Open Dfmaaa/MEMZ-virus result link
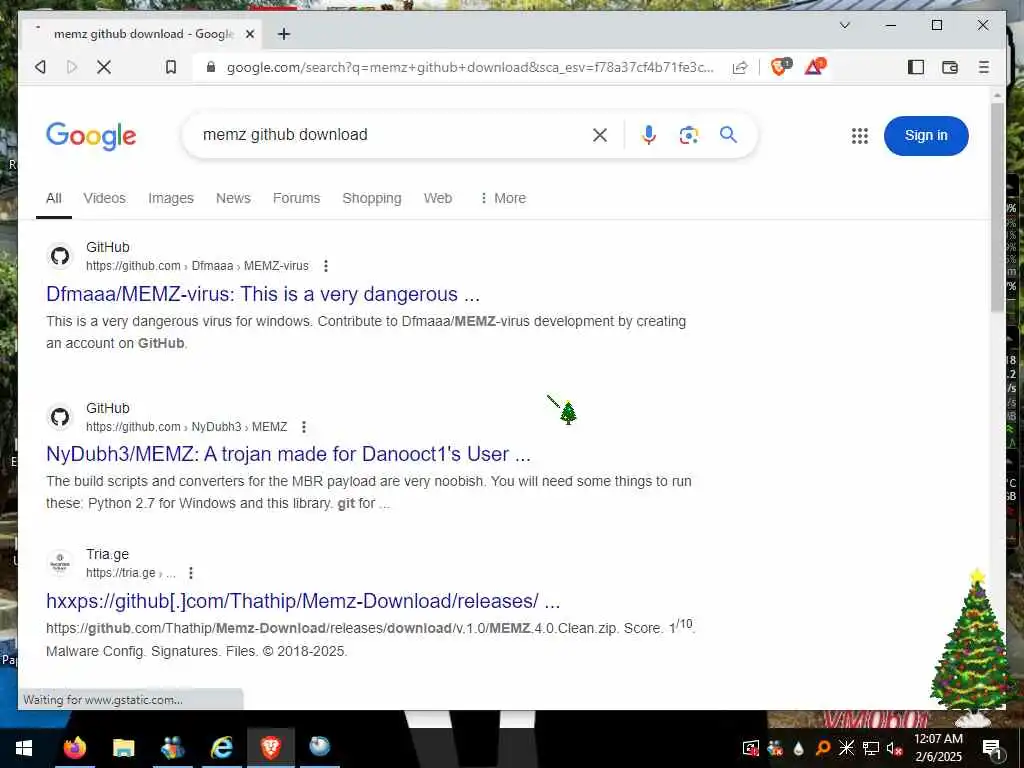This screenshot has height=768, width=1024. click(x=263, y=294)
